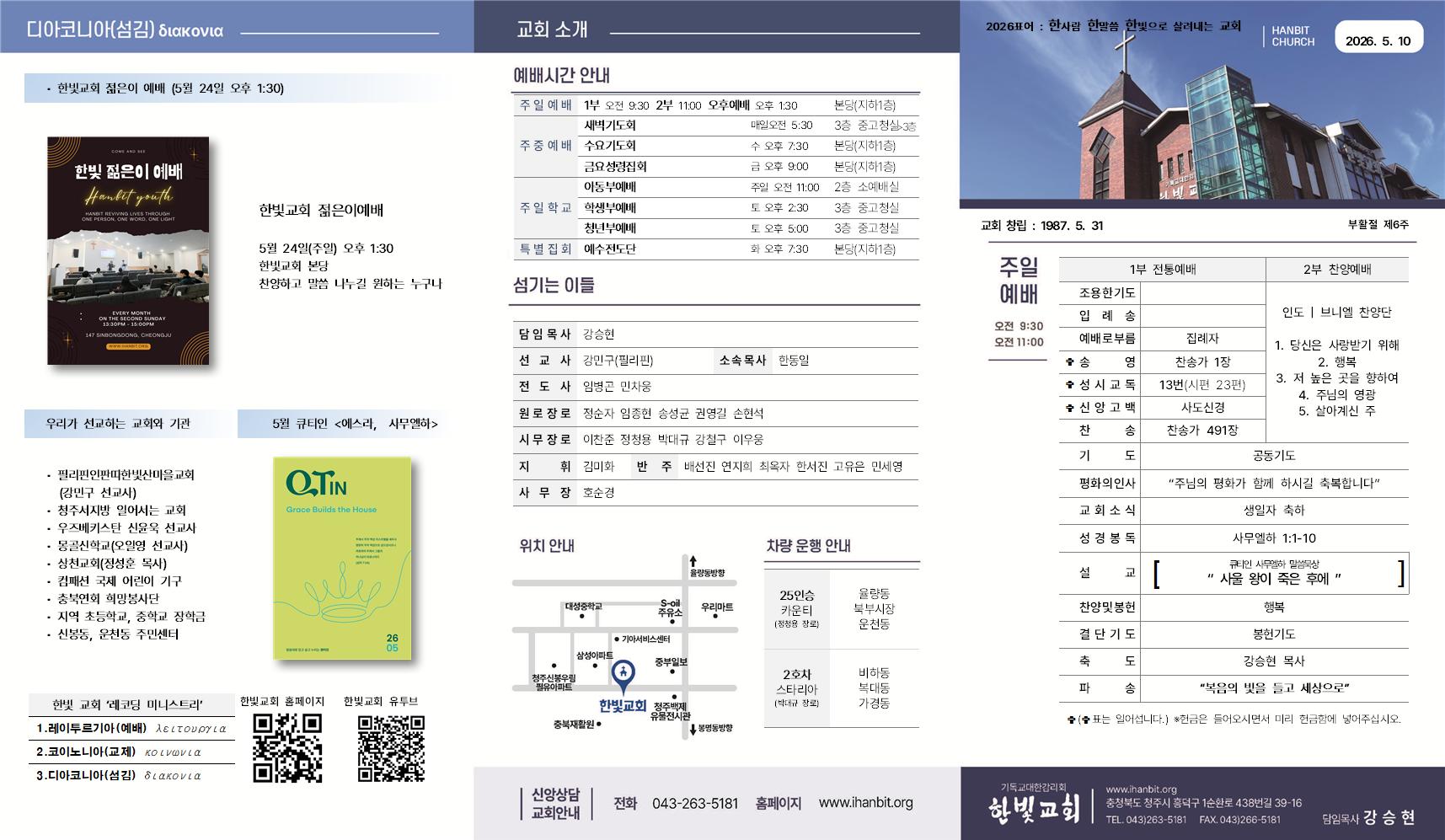Click the 컴패션 국제 어린이 기구 item
The width and height of the screenshot is (1445, 840).
tap(115, 581)
